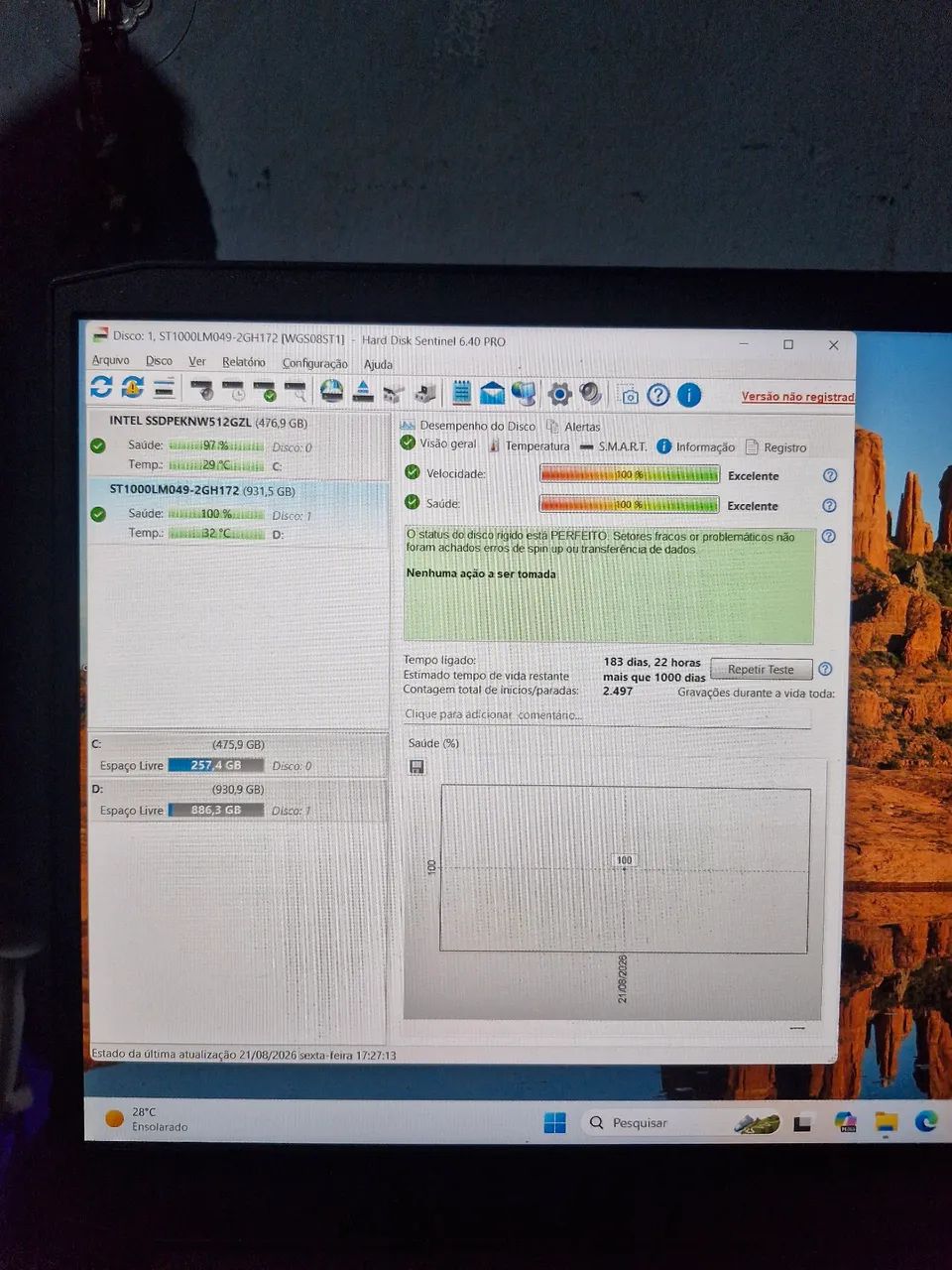Click 'mais que 1000 dias' value
952x1270 pixels.
[x=654, y=678]
